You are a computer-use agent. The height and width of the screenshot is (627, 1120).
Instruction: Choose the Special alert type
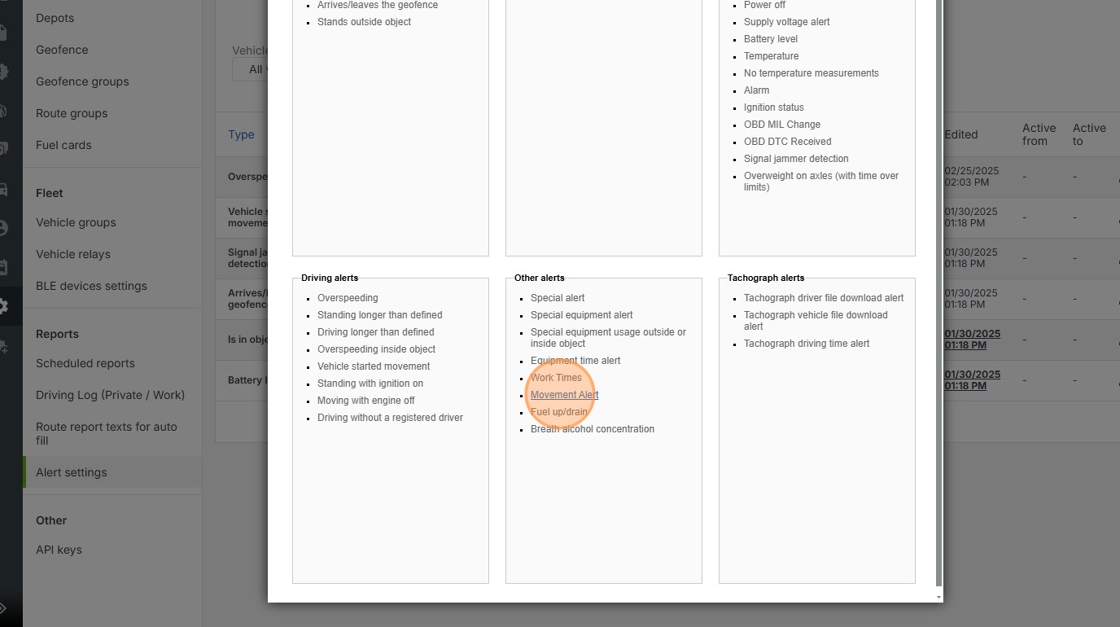[x=557, y=298]
